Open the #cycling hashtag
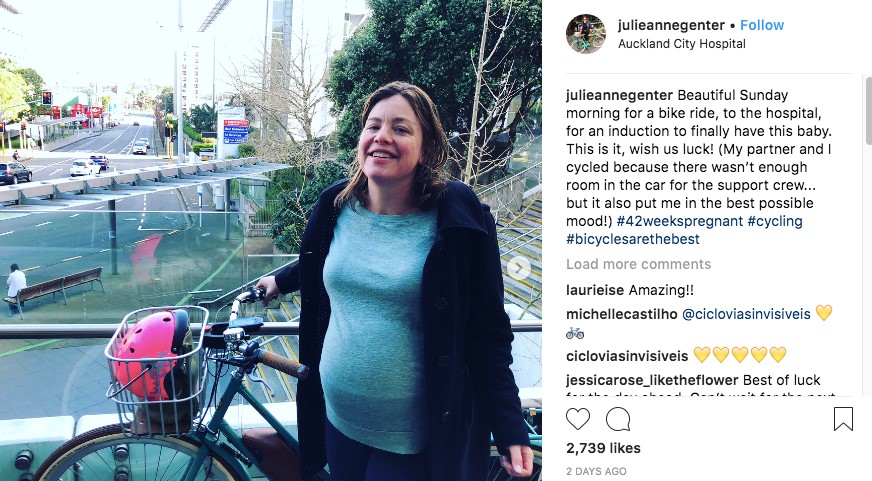This screenshot has width=872, height=481. (775, 221)
